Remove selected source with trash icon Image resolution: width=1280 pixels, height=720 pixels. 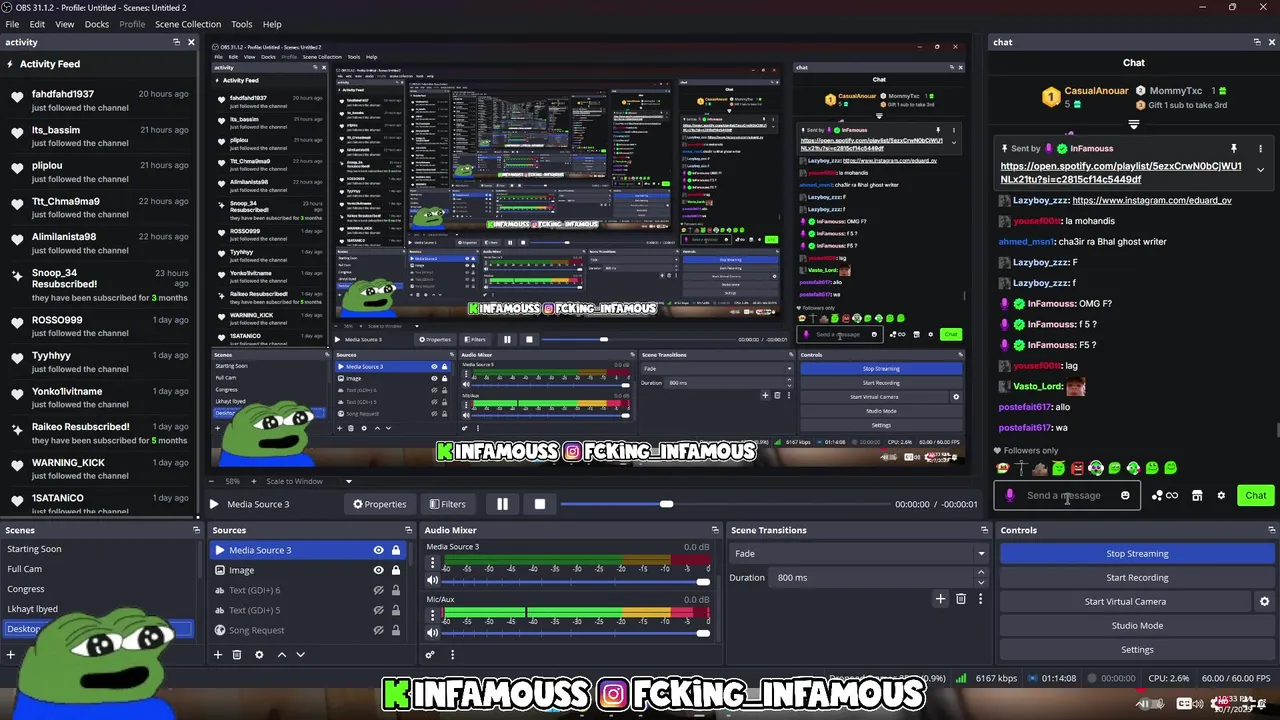click(x=237, y=655)
